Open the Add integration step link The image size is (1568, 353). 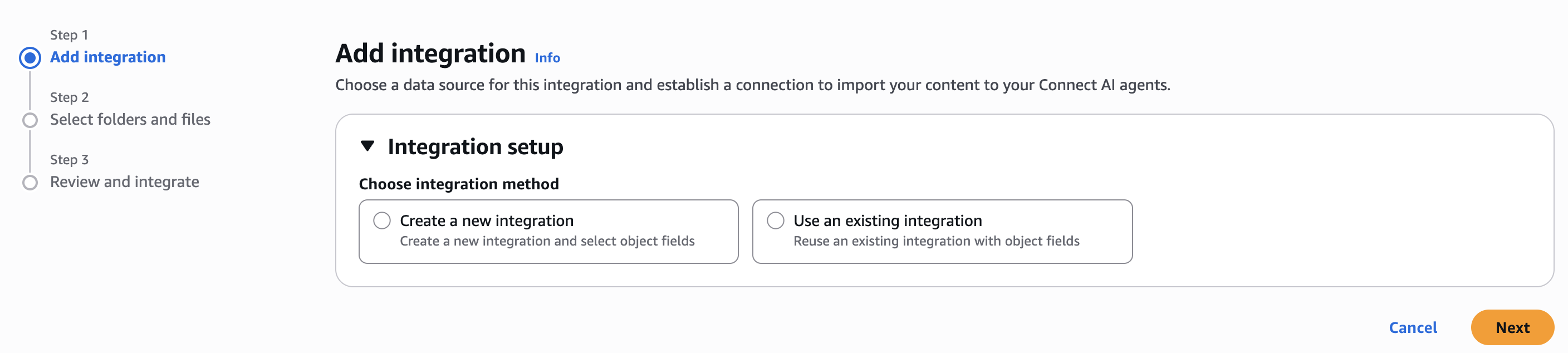(x=107, y=57)
